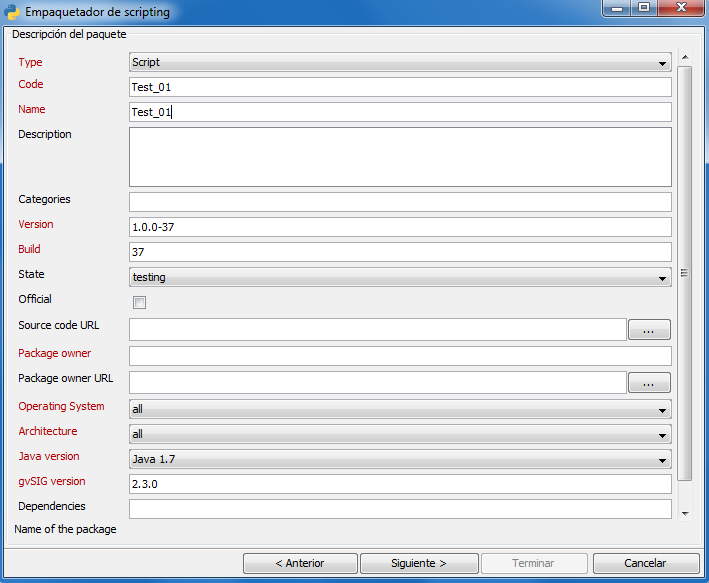Expand the State dropdown showing testing

pyautogui.click(x=400, y=277)
